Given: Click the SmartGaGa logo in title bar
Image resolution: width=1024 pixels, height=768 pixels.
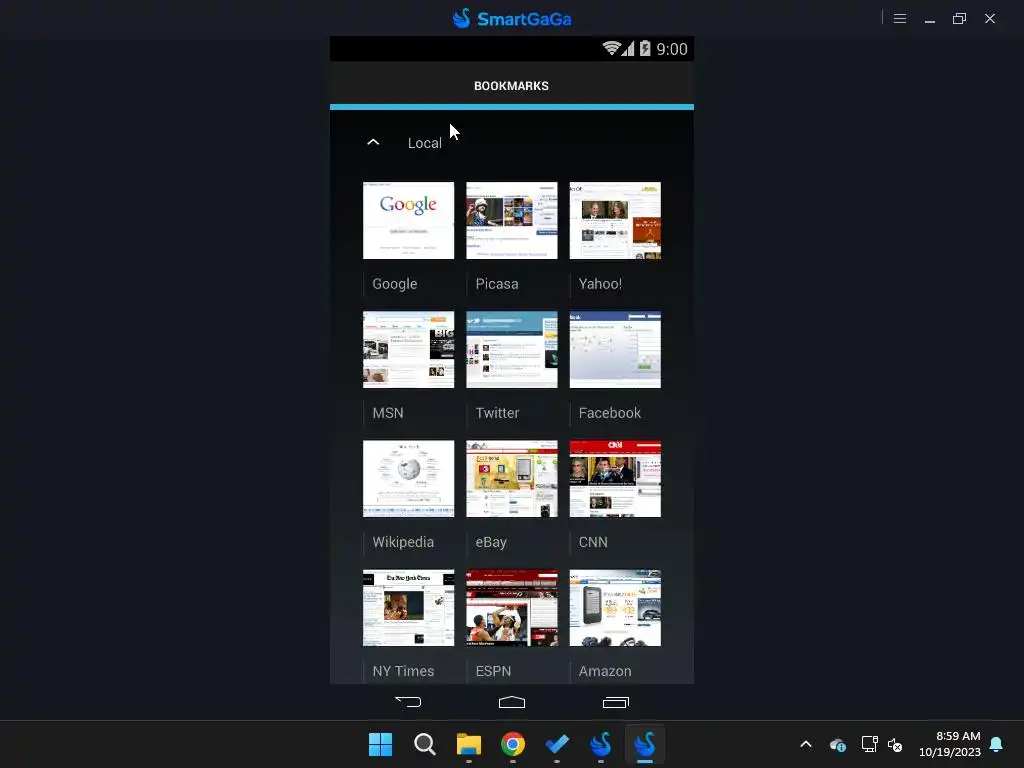Looking at the screenshot, I should [x=512, y=18].
